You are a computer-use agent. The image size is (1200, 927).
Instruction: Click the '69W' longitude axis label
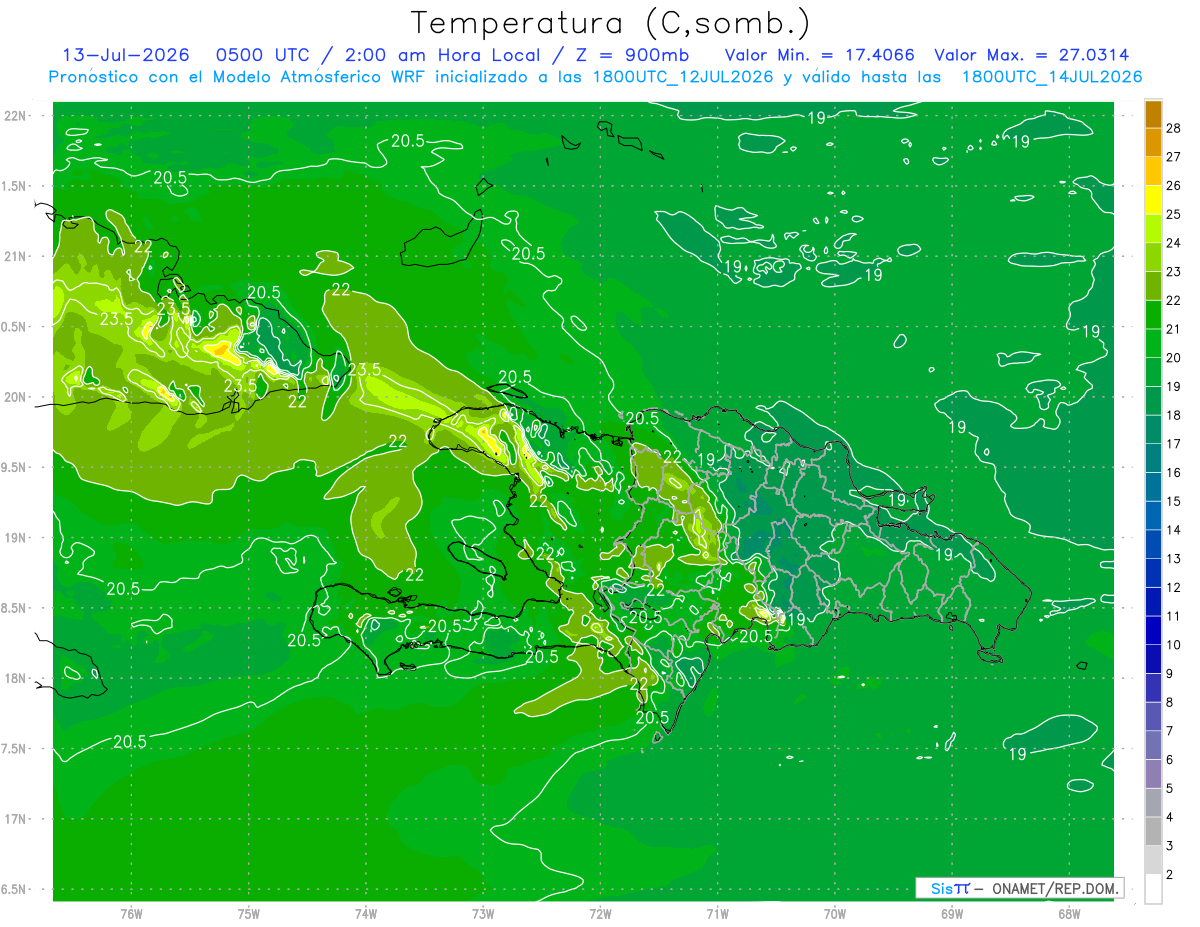tap(952, 913)
